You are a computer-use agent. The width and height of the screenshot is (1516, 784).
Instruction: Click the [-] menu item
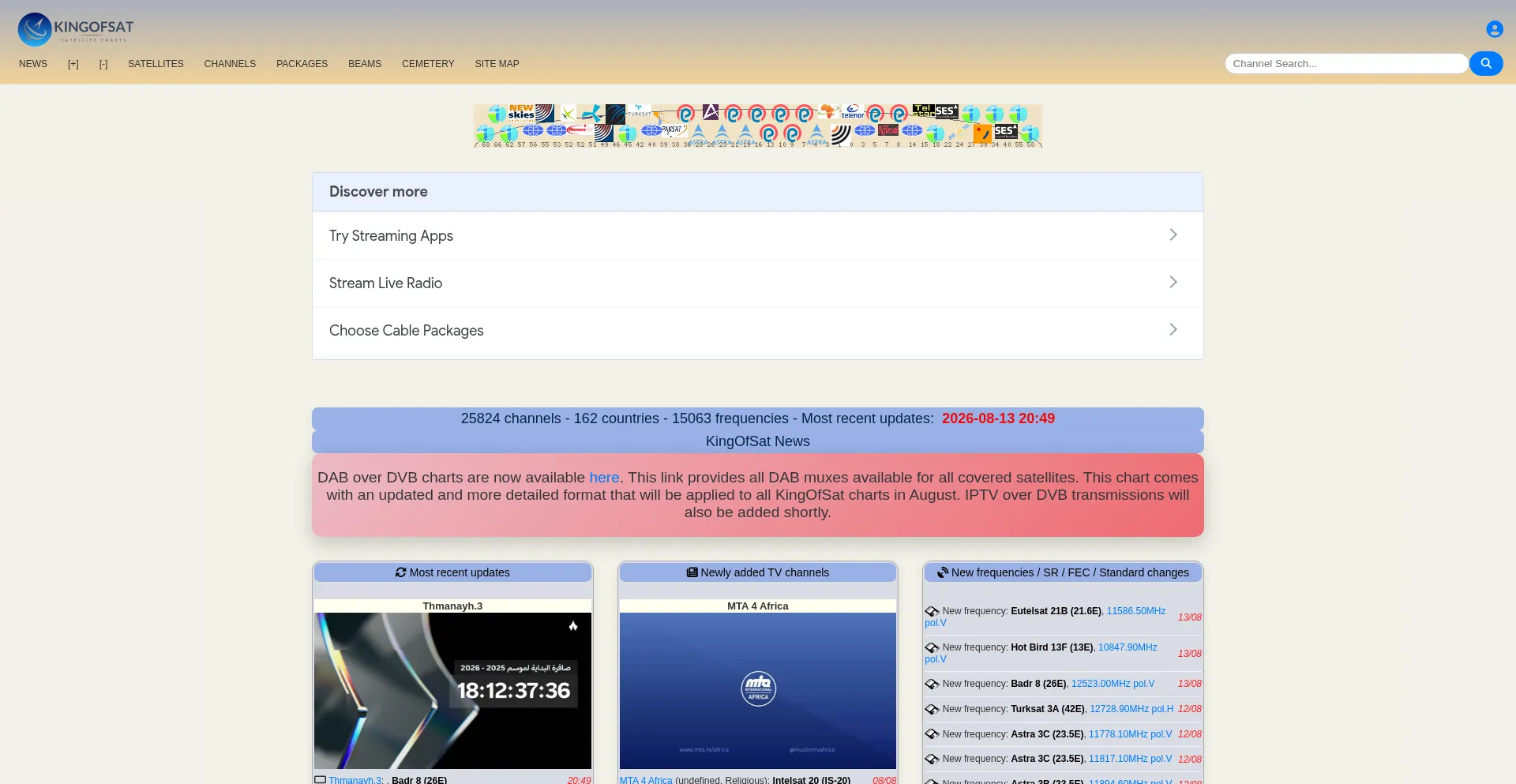103,64
